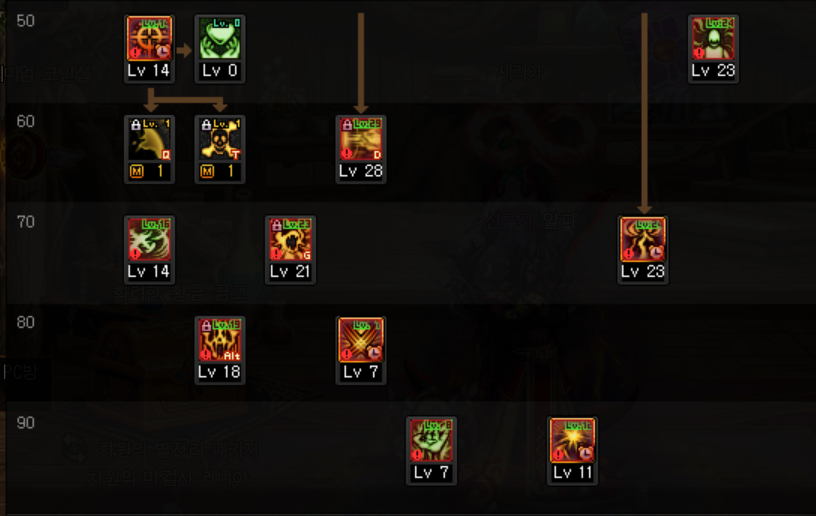816x516 pixels.
Task: Select the crosshair target skill Lv 14
Action: click(x=149, y=38)
